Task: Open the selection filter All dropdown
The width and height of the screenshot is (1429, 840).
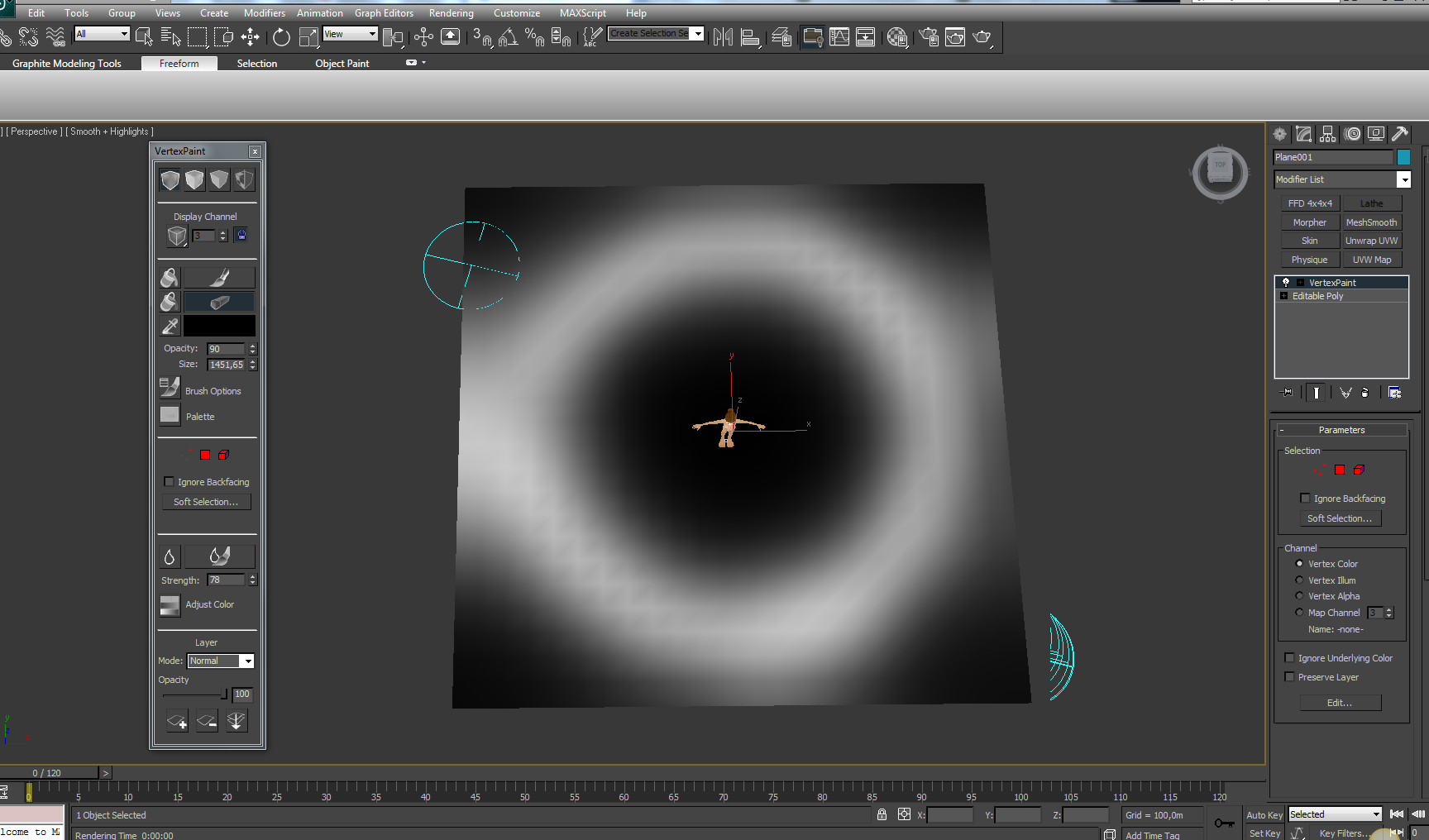Action: click(x=103, y=34)
